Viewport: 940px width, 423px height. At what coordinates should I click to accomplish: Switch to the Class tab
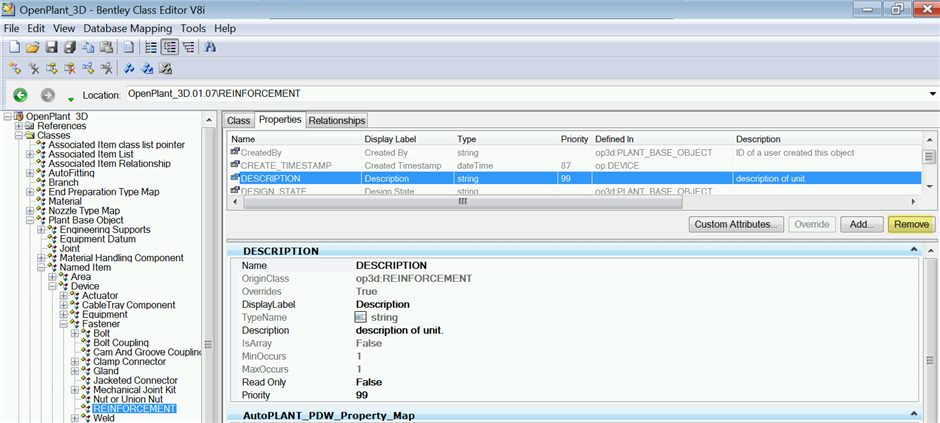pyautogui.click(x=239, y=120)
